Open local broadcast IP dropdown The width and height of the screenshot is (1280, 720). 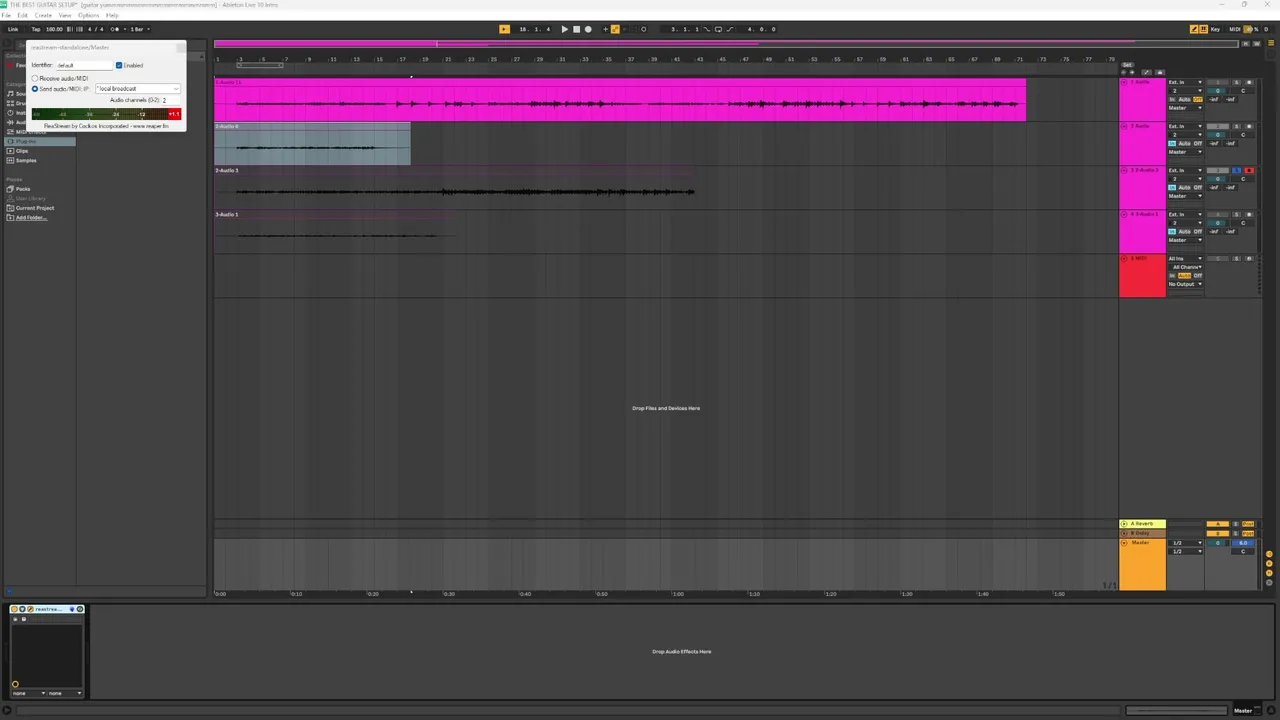coord(138,88)
